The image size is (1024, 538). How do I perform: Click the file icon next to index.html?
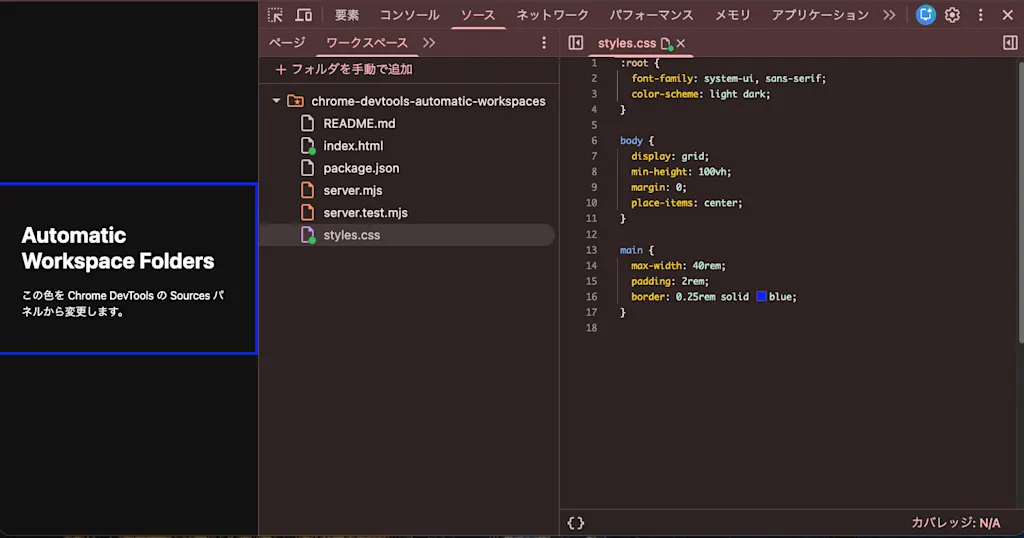[308, 146]
